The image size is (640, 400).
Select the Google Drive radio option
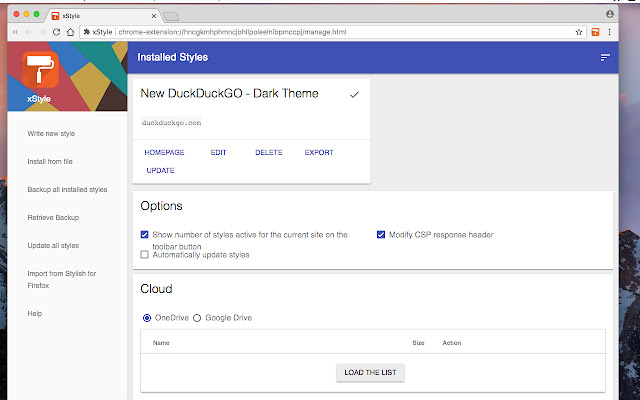[x=197, y=318]
